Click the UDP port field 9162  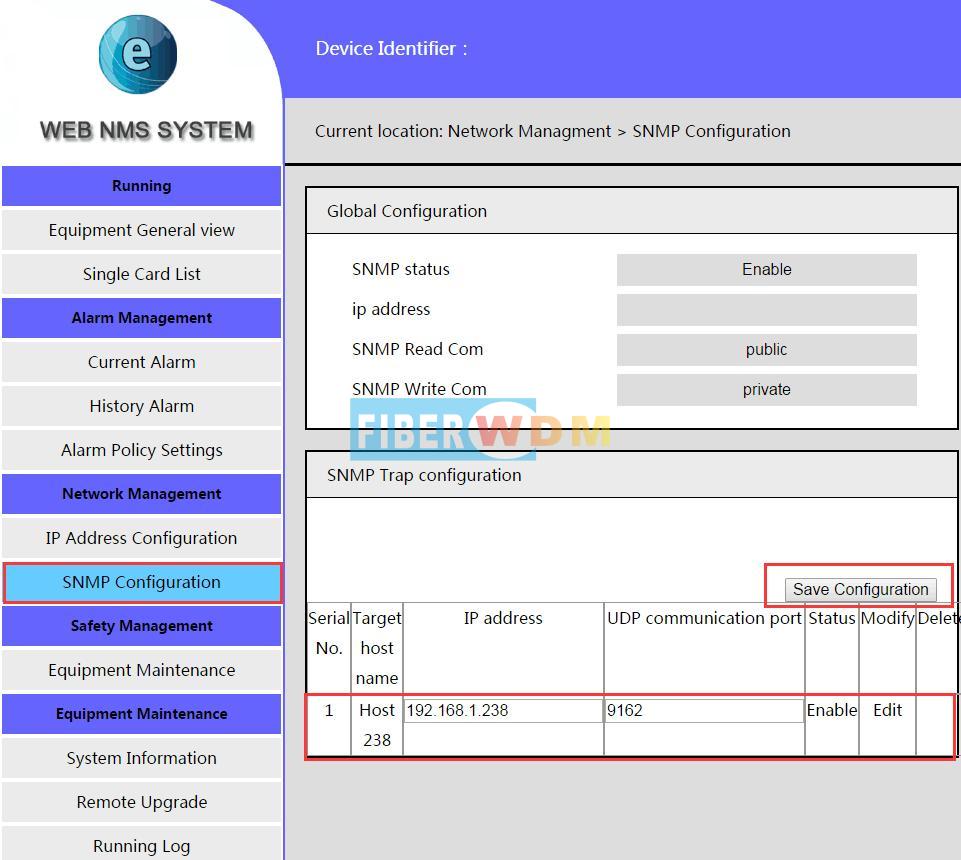704,710
